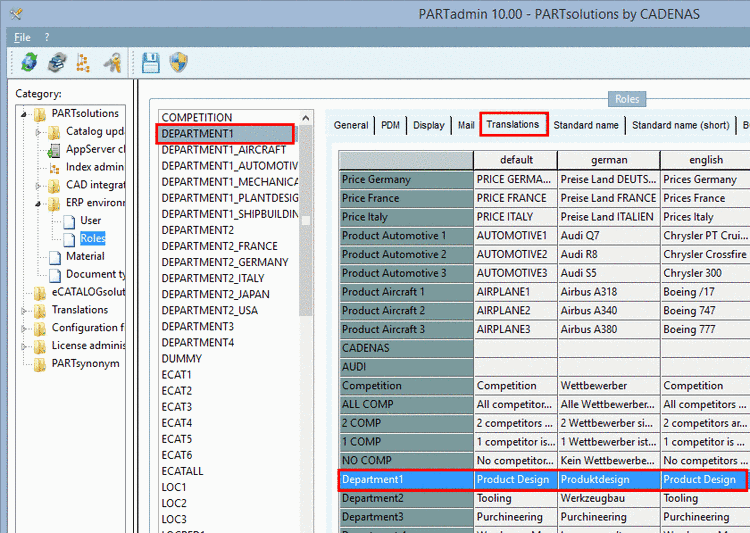Expand the Catalog update tree node
Image resolution: width=750 pixels, height=533 pixels.
[38, 132]
